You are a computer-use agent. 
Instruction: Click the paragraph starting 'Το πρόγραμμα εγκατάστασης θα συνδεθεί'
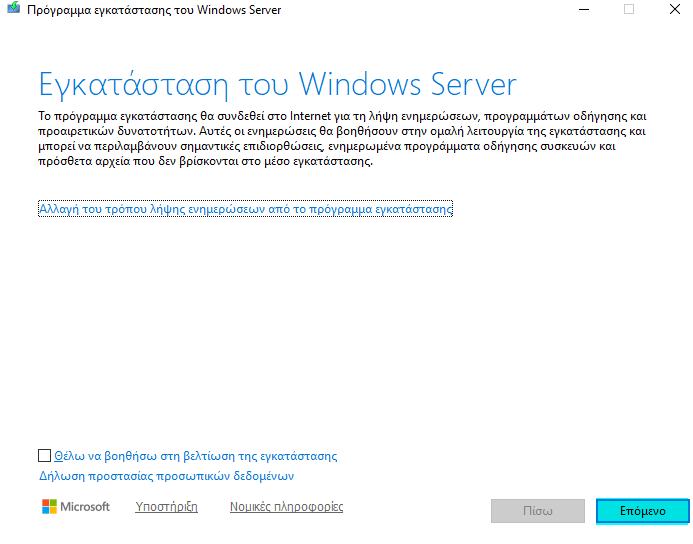[x=342, y=138]
